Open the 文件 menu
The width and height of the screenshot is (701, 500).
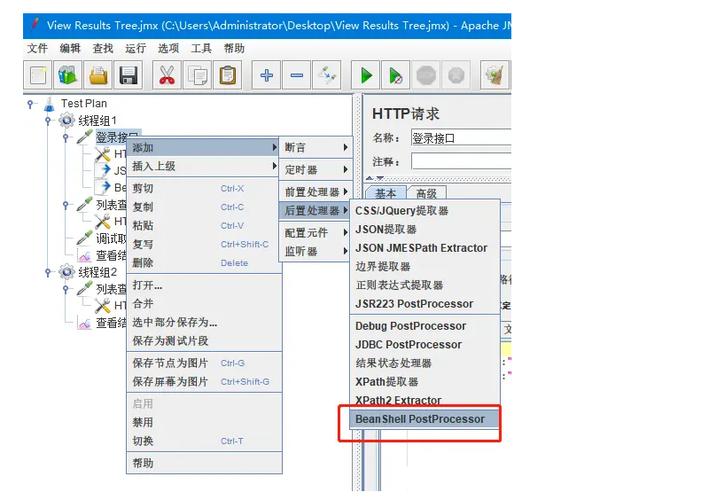37,48
